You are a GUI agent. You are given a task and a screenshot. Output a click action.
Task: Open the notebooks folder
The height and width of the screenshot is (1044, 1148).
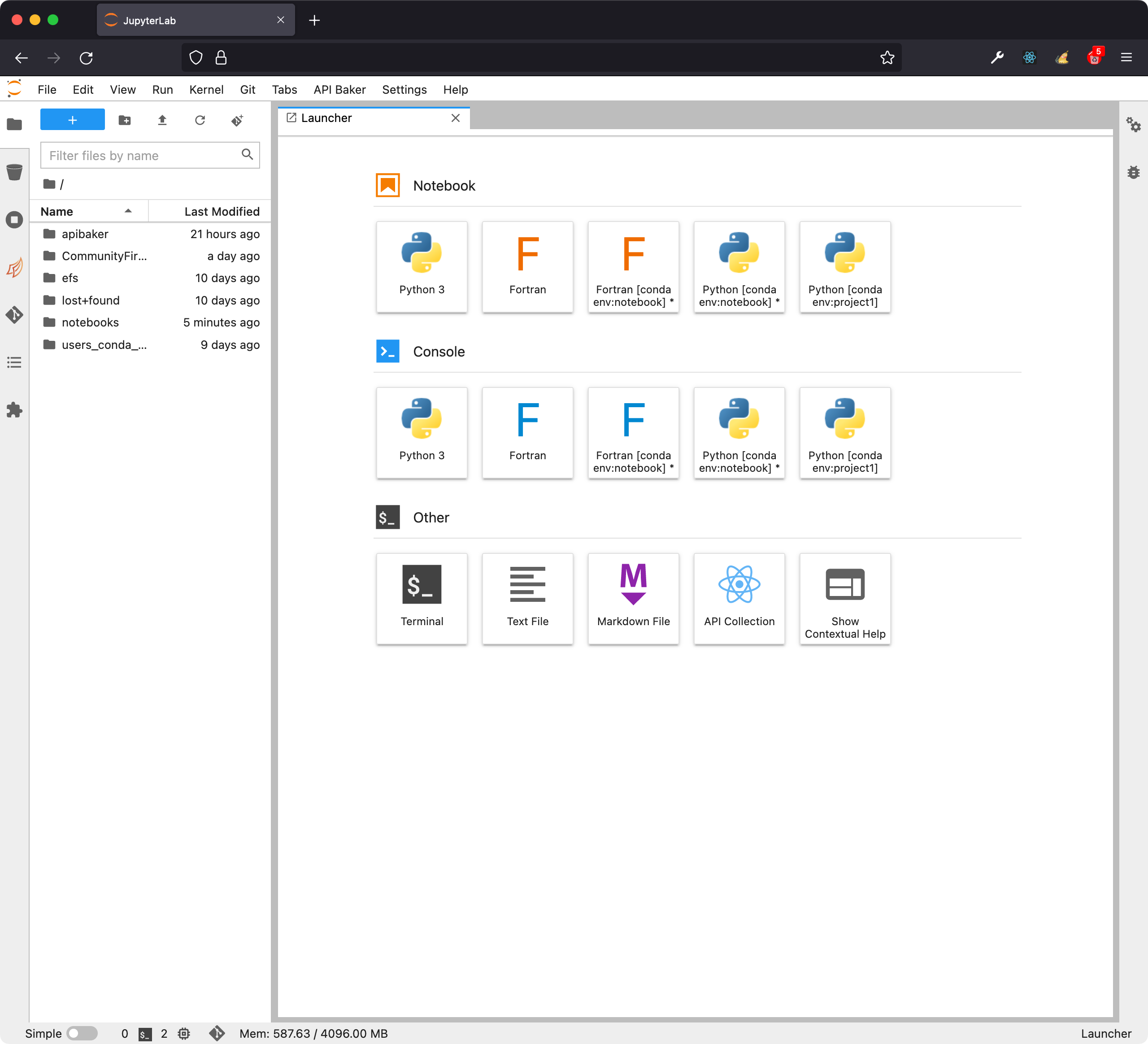point(90,322)
